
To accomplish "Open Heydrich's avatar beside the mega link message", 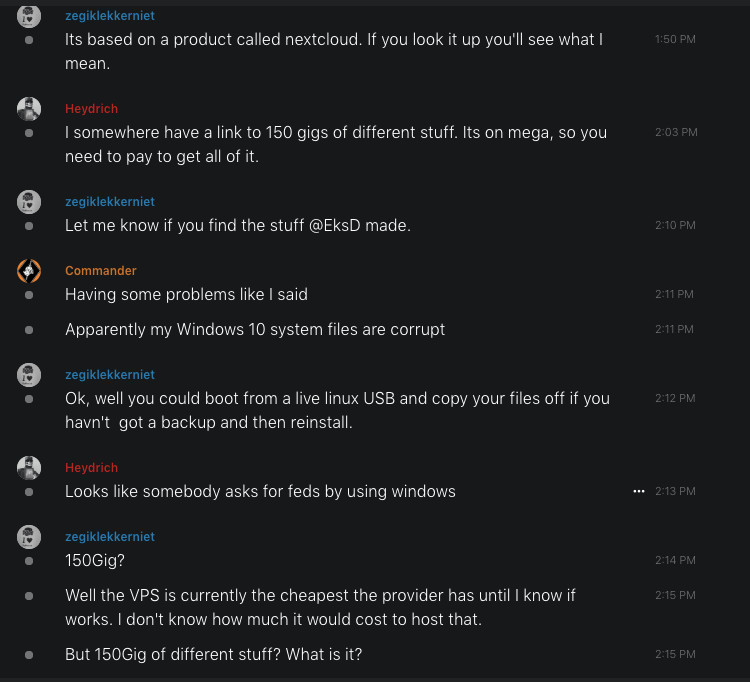I will (29, 109).
